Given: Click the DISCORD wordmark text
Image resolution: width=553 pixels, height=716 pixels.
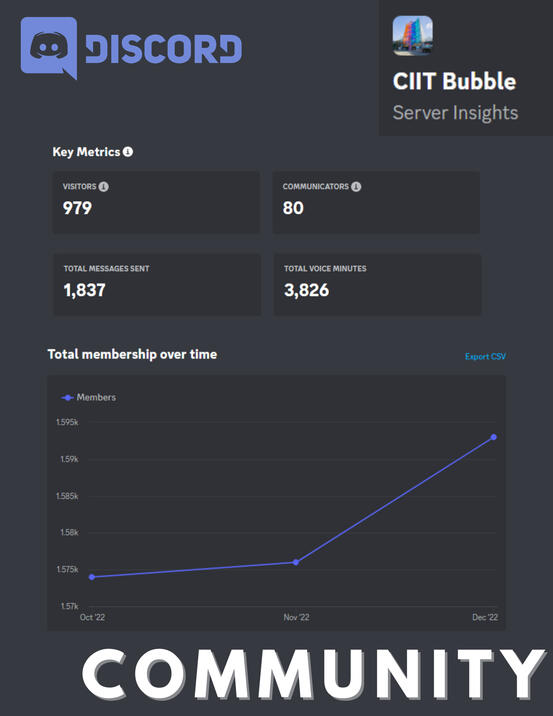Looking at the screenshot, I should click(x=163, y=49).
